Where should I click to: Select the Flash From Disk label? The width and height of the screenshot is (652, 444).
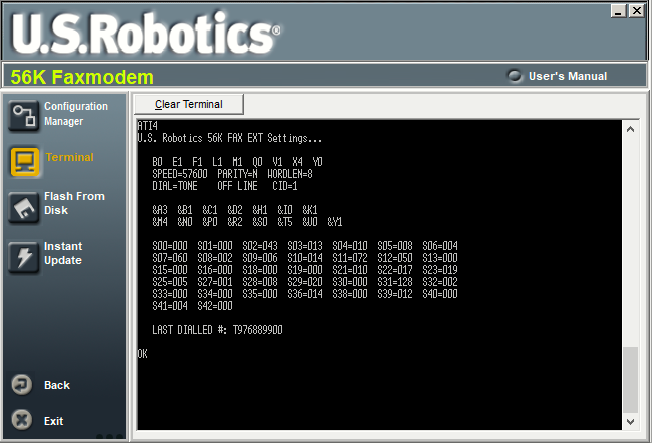click(74, 203)
